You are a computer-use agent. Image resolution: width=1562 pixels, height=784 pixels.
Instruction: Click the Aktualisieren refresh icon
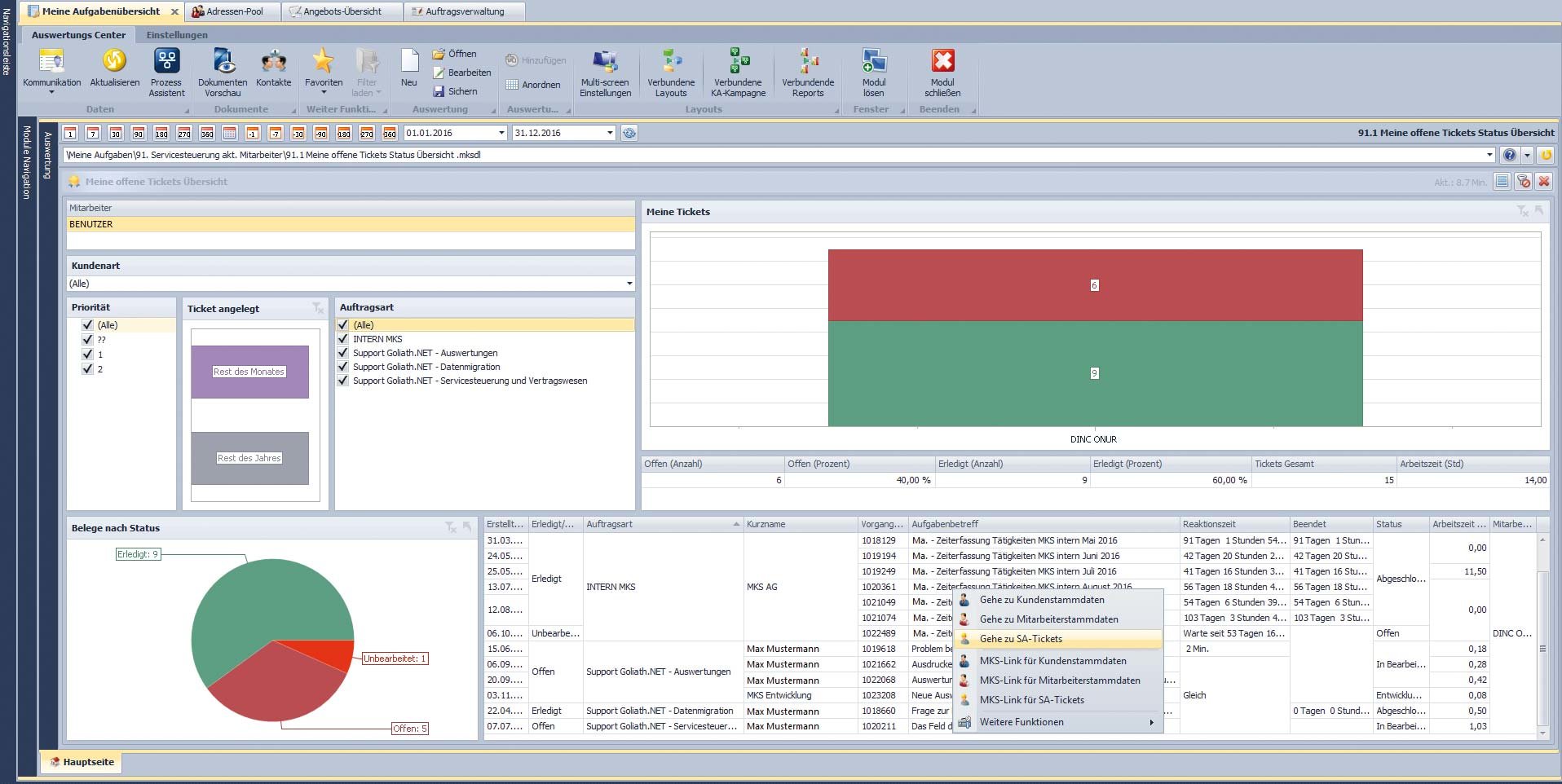coord(114,62)
